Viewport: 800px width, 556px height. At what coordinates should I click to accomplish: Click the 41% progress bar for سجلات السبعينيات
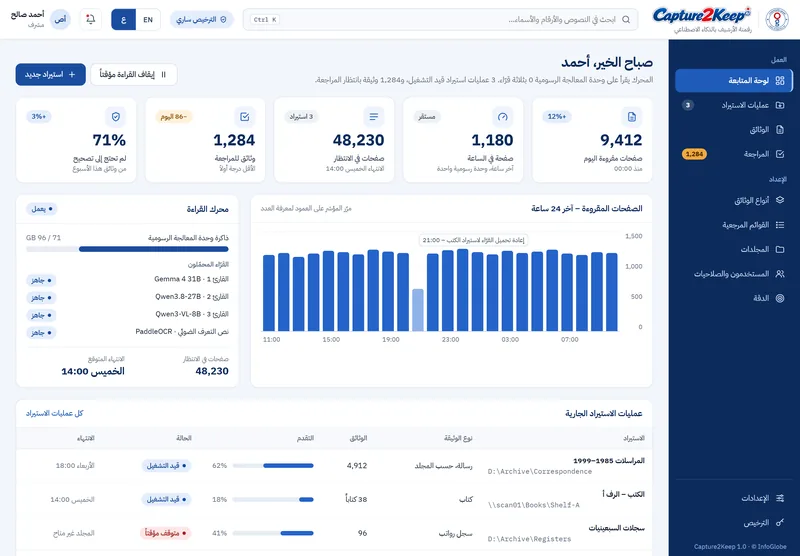click(273, 533)
